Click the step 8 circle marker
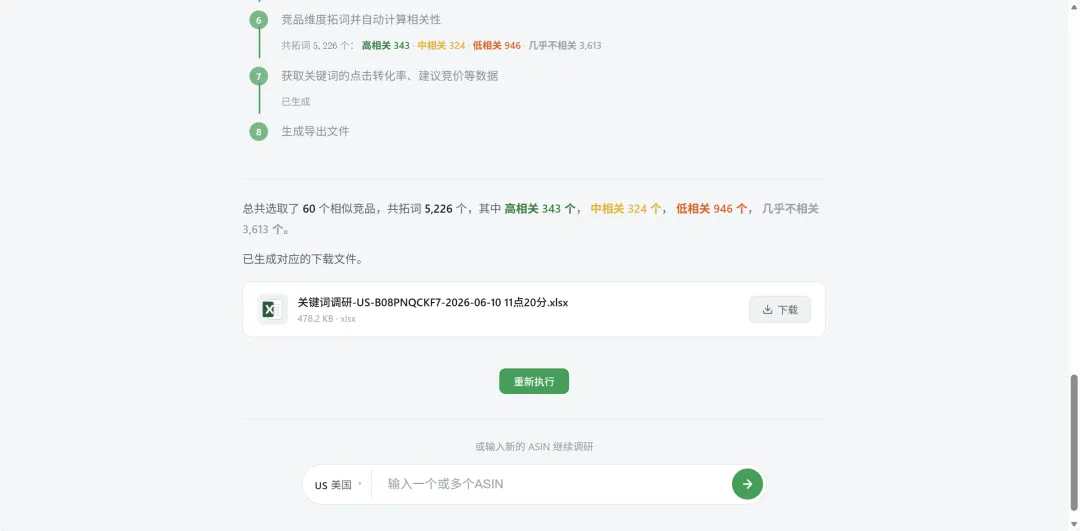This screenshot has height=531, width=1080. [x=258, y=132]
